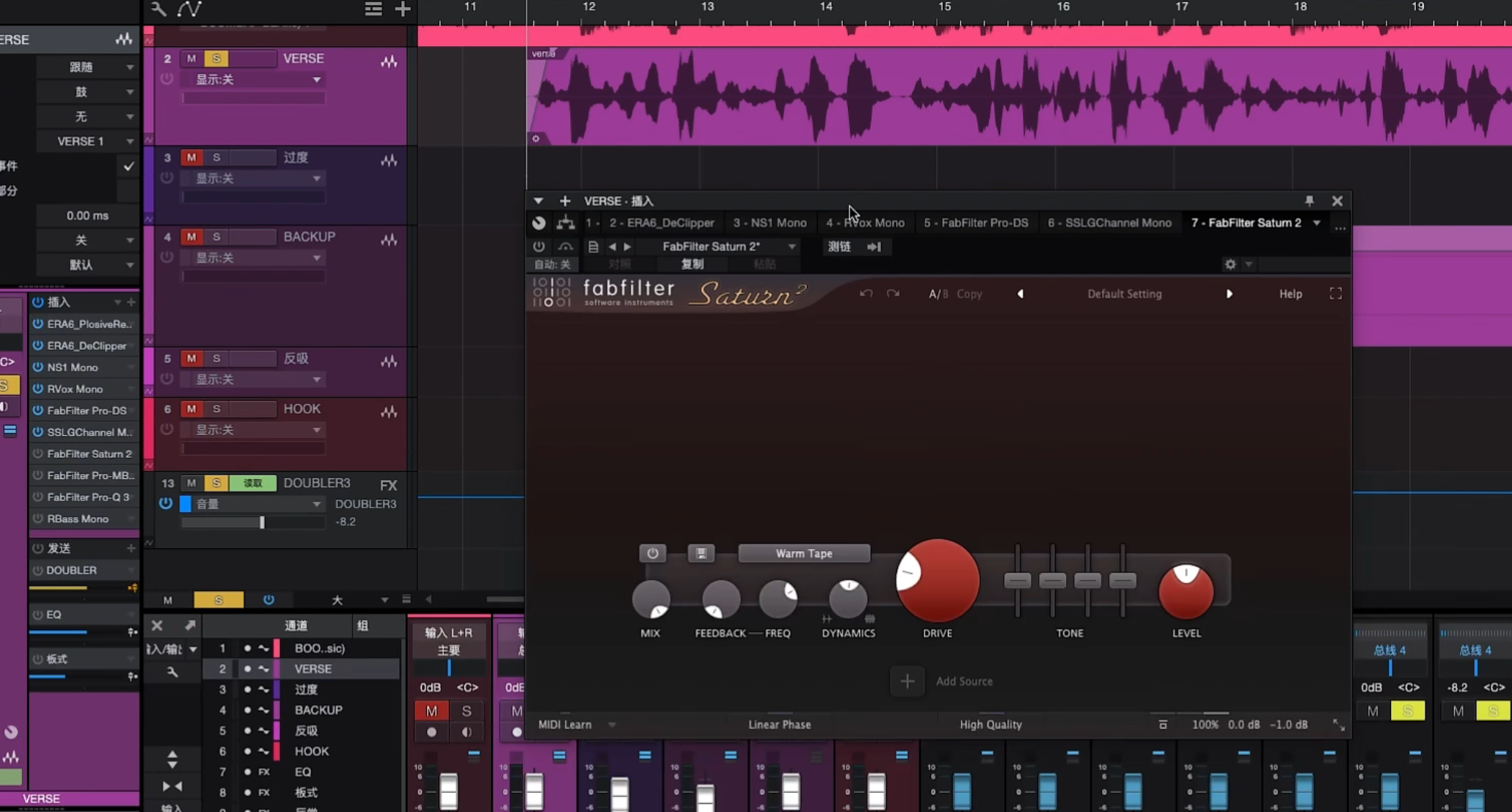
Task: Select the 3 - NS1 Mono tab
Action: tap(770, 222)
